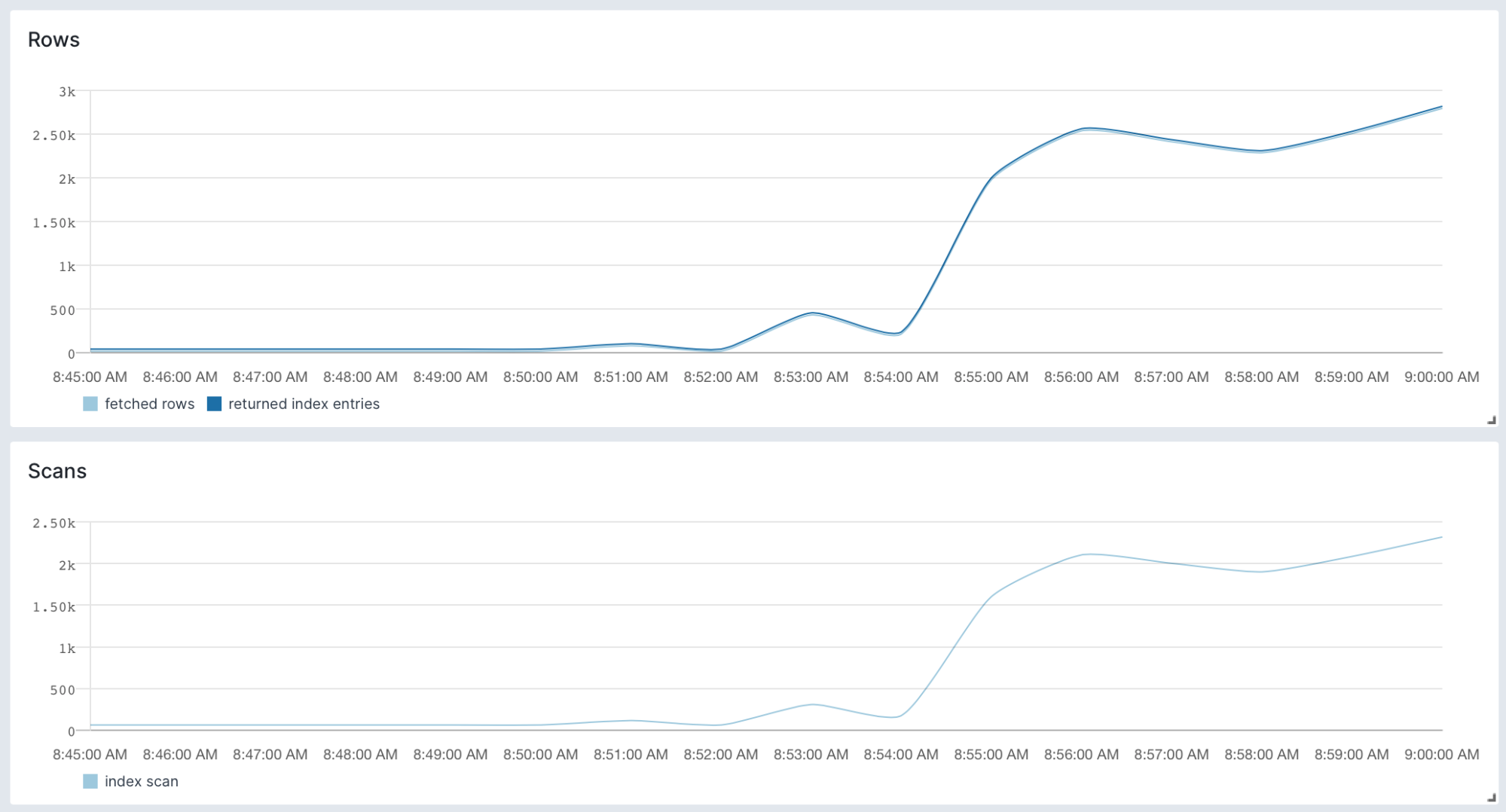Click 8:48:00 AM label on Rows chart
This screenshot has width=1506, height=812.
click(360, 377)
